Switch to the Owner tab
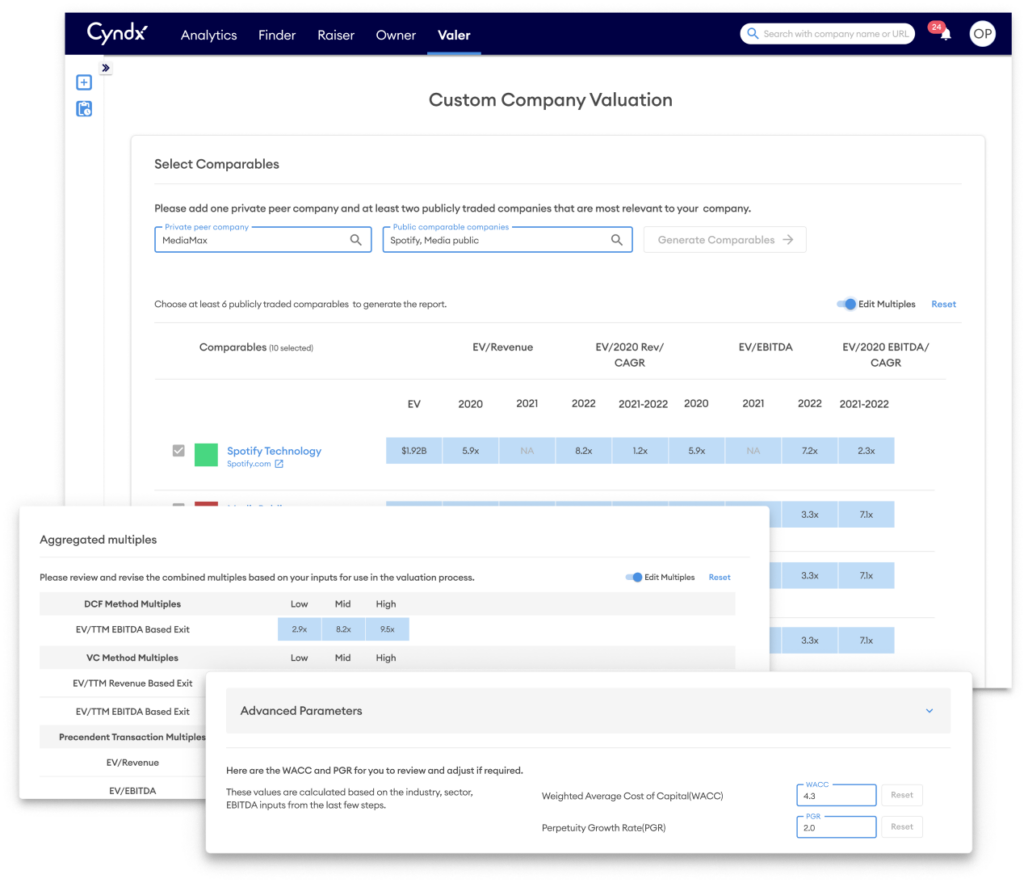This screenshot has height=883, width=1024. pos(396,35)
